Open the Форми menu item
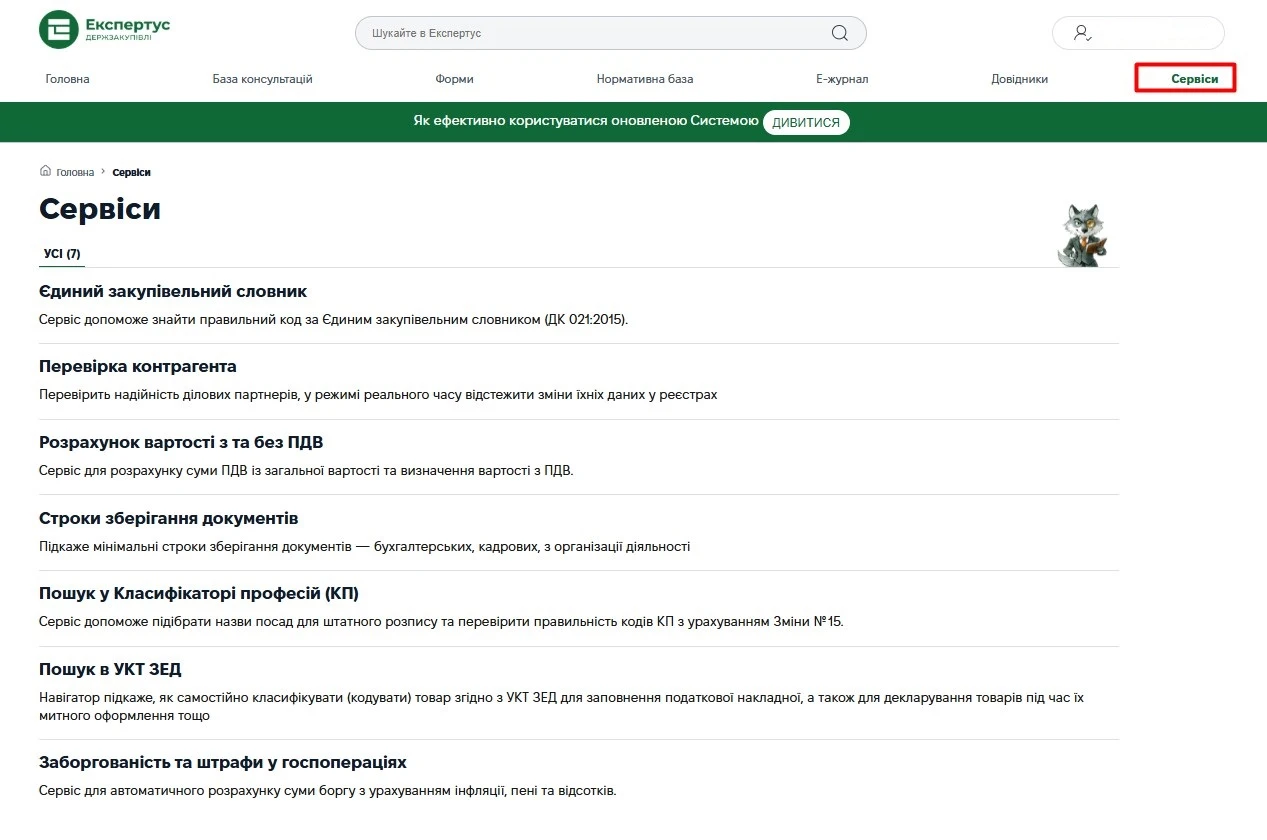1267x840 pixels. click(454, 79)
